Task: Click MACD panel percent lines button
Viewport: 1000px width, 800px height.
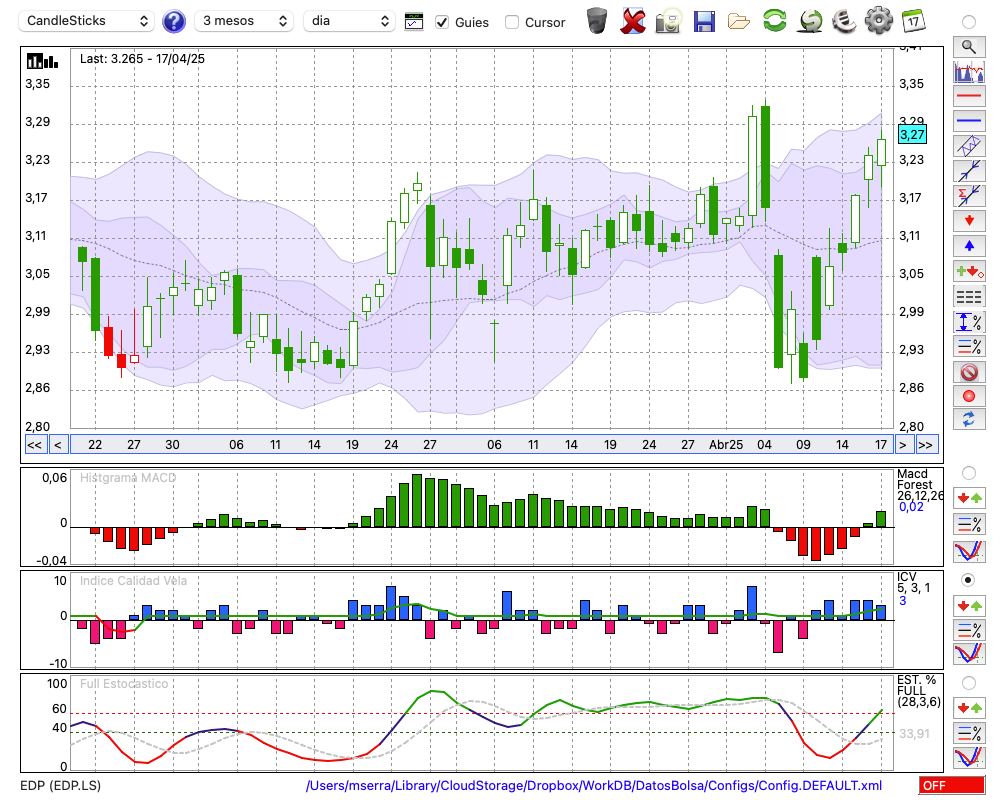Action: coord(969,524)
